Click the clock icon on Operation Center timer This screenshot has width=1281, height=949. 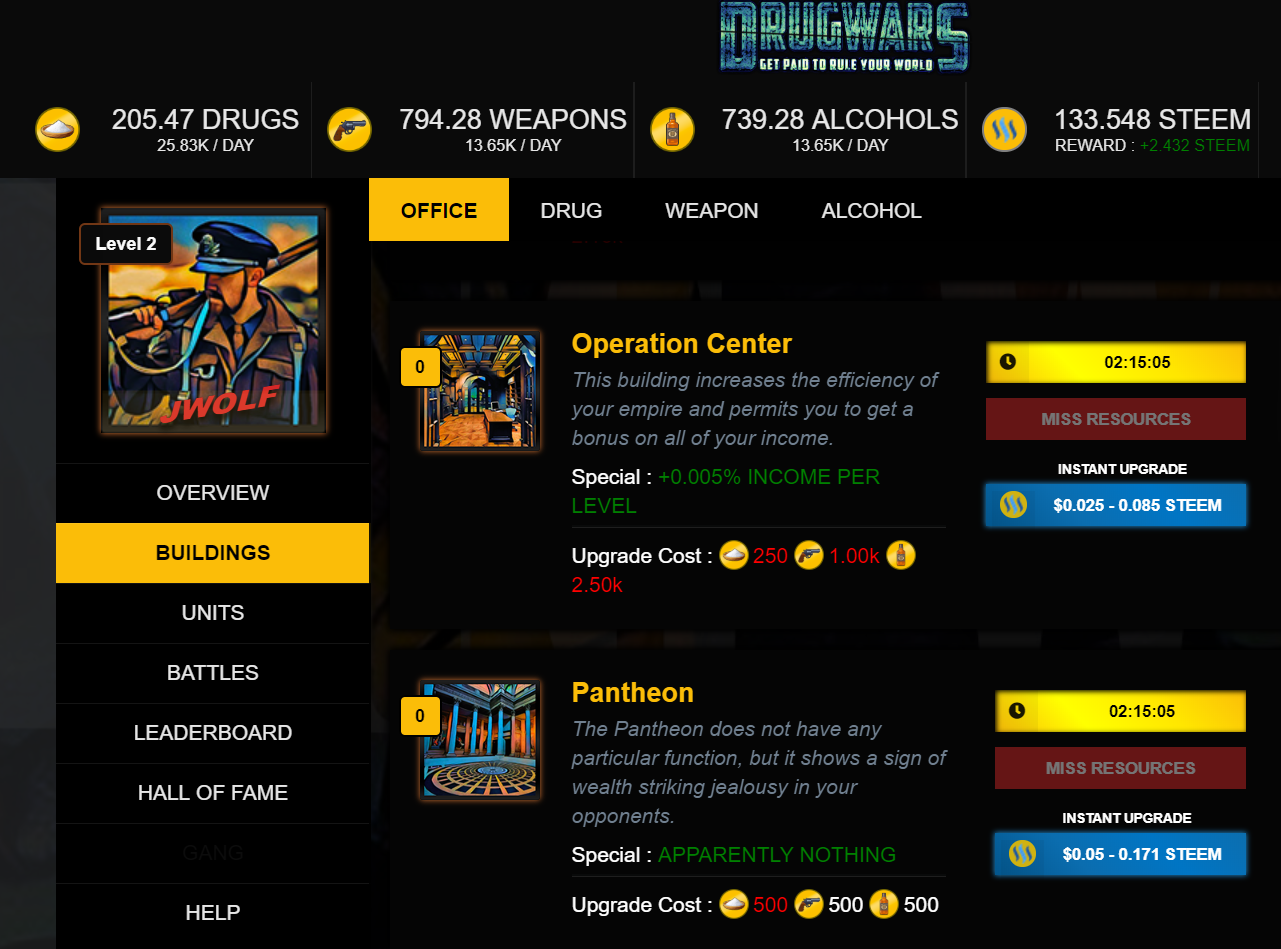1008,362
